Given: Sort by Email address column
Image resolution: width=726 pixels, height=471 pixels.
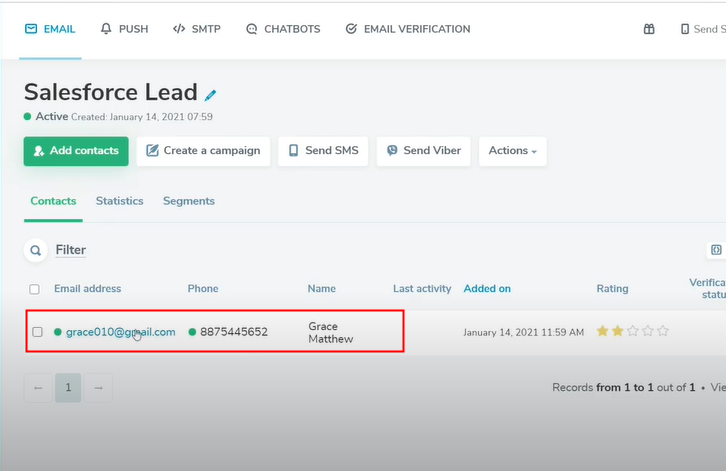Looking at the screenshot, I should [x=88, y=289].
